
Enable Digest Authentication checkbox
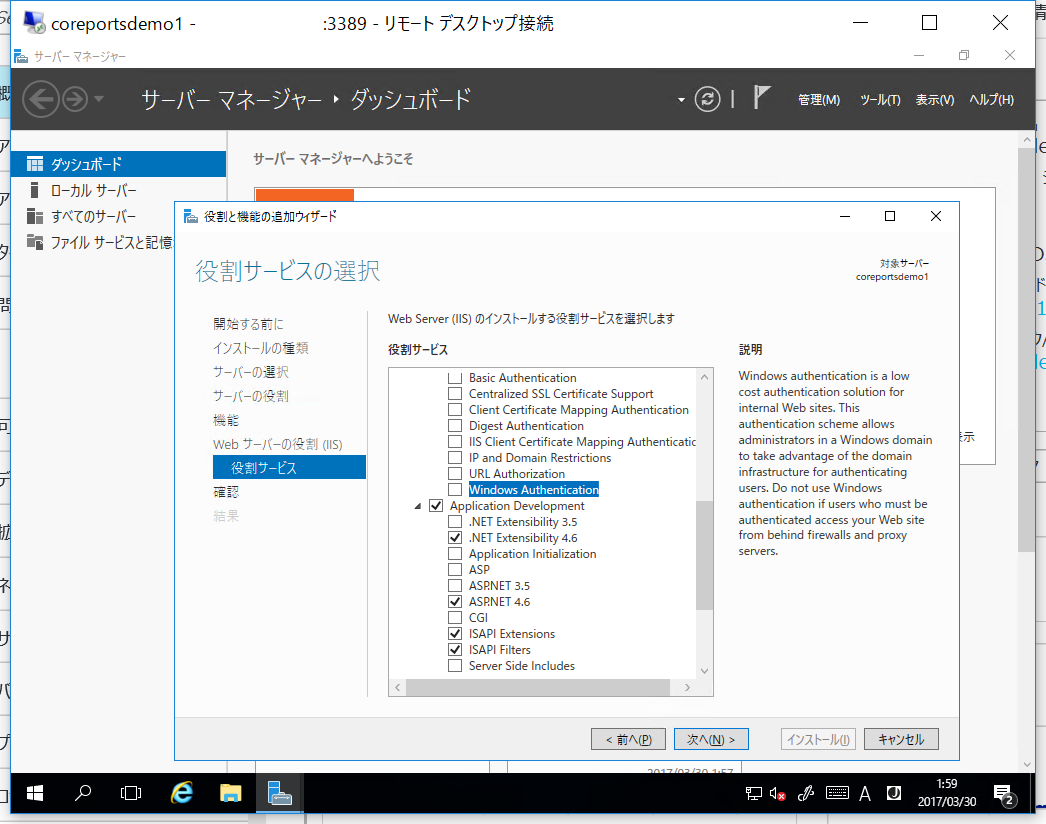click(455, 426)
